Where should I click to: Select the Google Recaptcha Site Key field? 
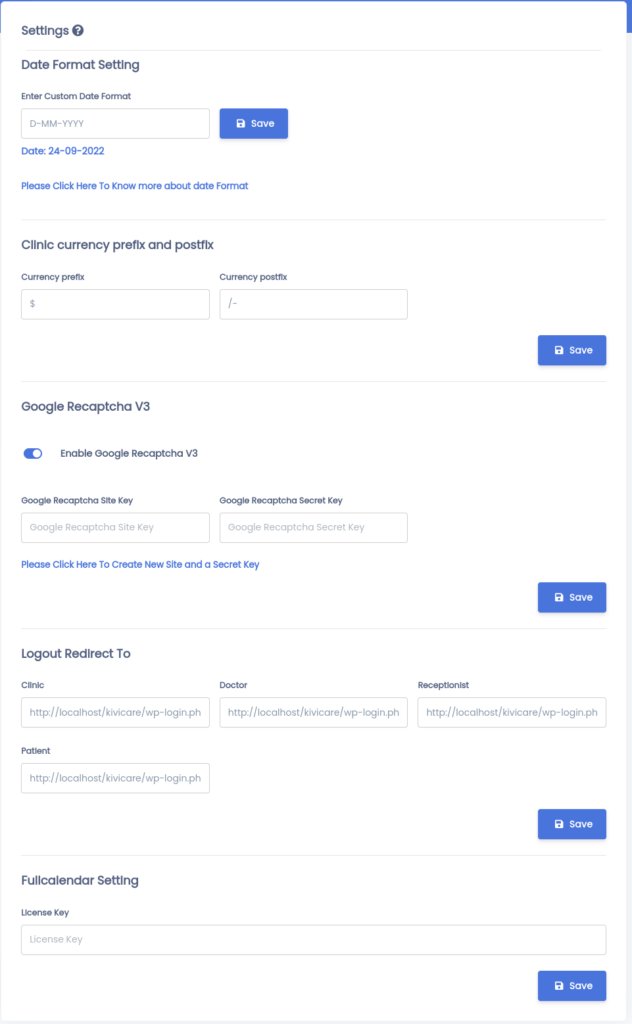pyautogui.click(x=116, y=528)
